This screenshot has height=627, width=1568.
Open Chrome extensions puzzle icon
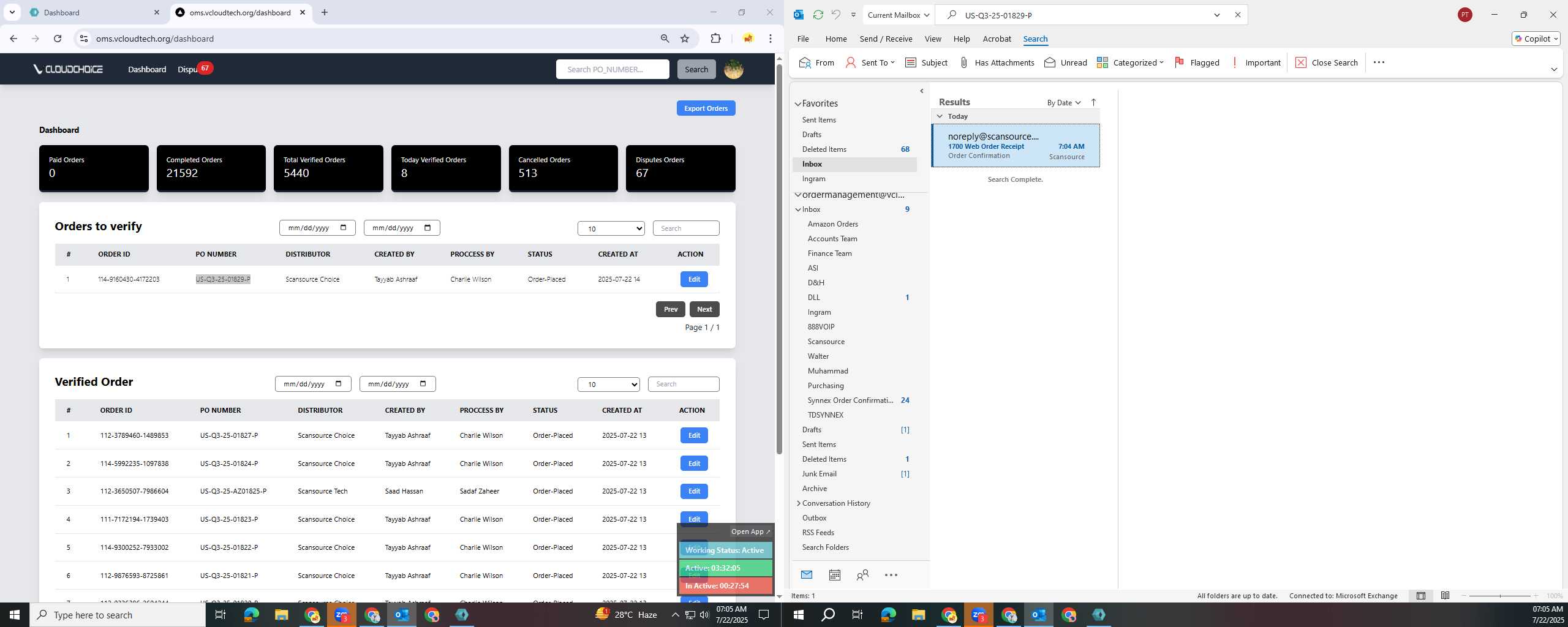tap(715, 39)
